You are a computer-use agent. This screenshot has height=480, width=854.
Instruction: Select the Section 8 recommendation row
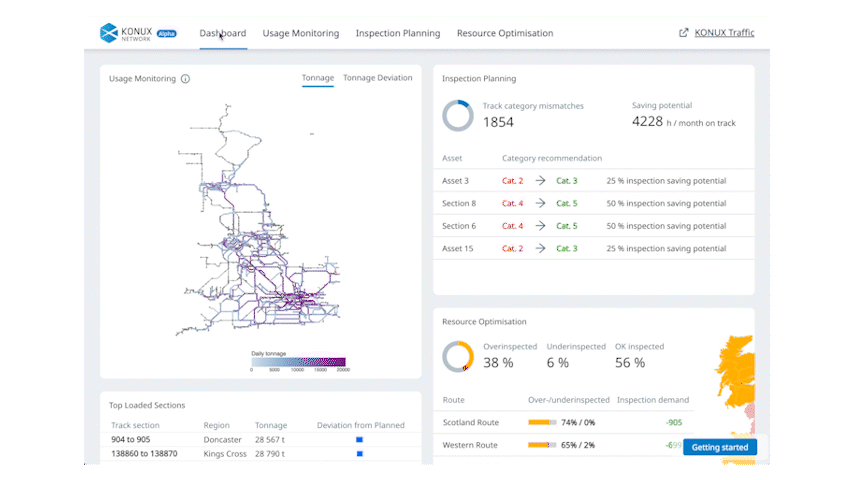[593, 203]
